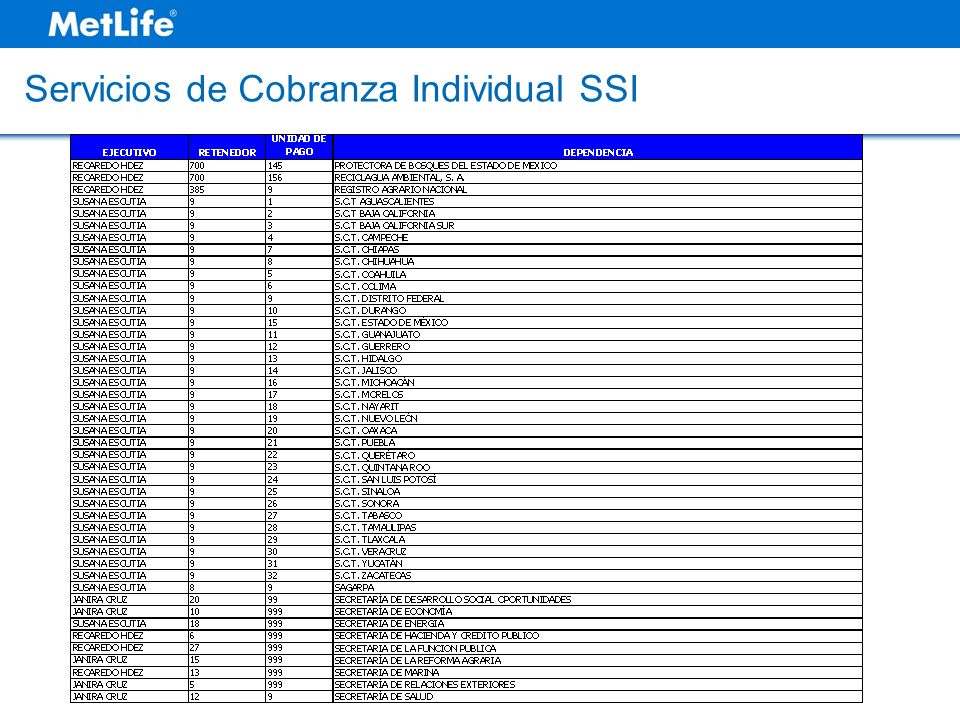This screenshot has height=720, width=960.
Task: Select S.C.T. CHIAPAS cell
Action: click(x=598, y=250)
